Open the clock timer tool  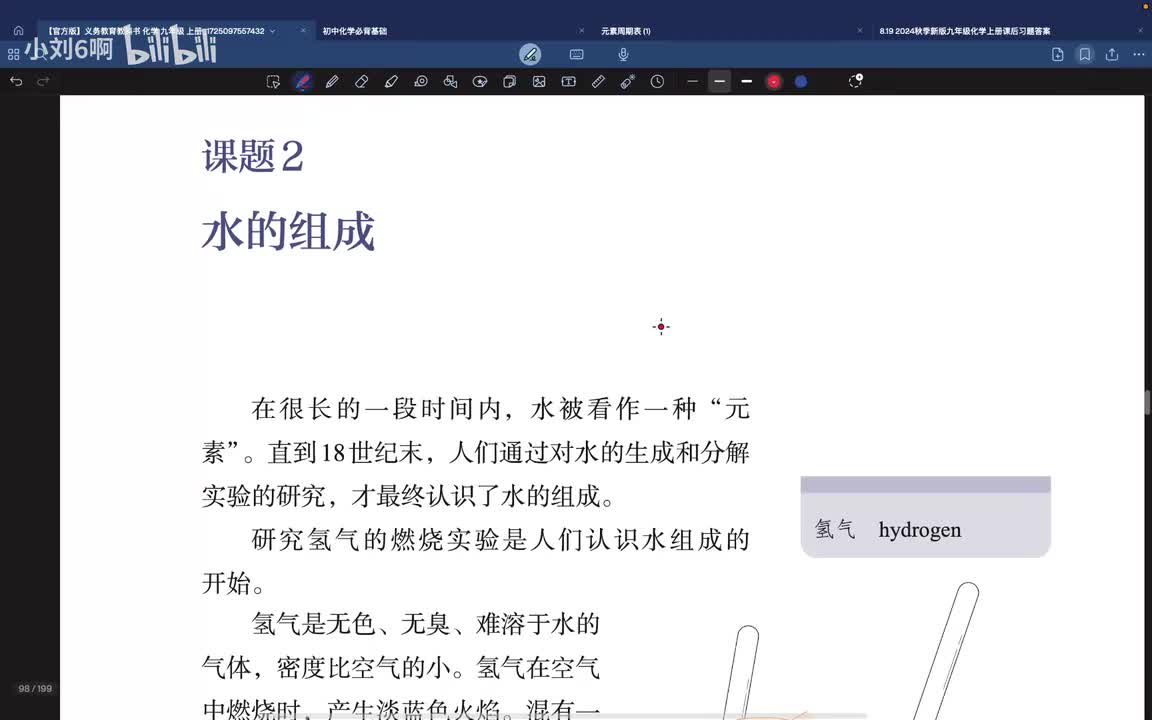pyautogui.click(x=658, y=82)
